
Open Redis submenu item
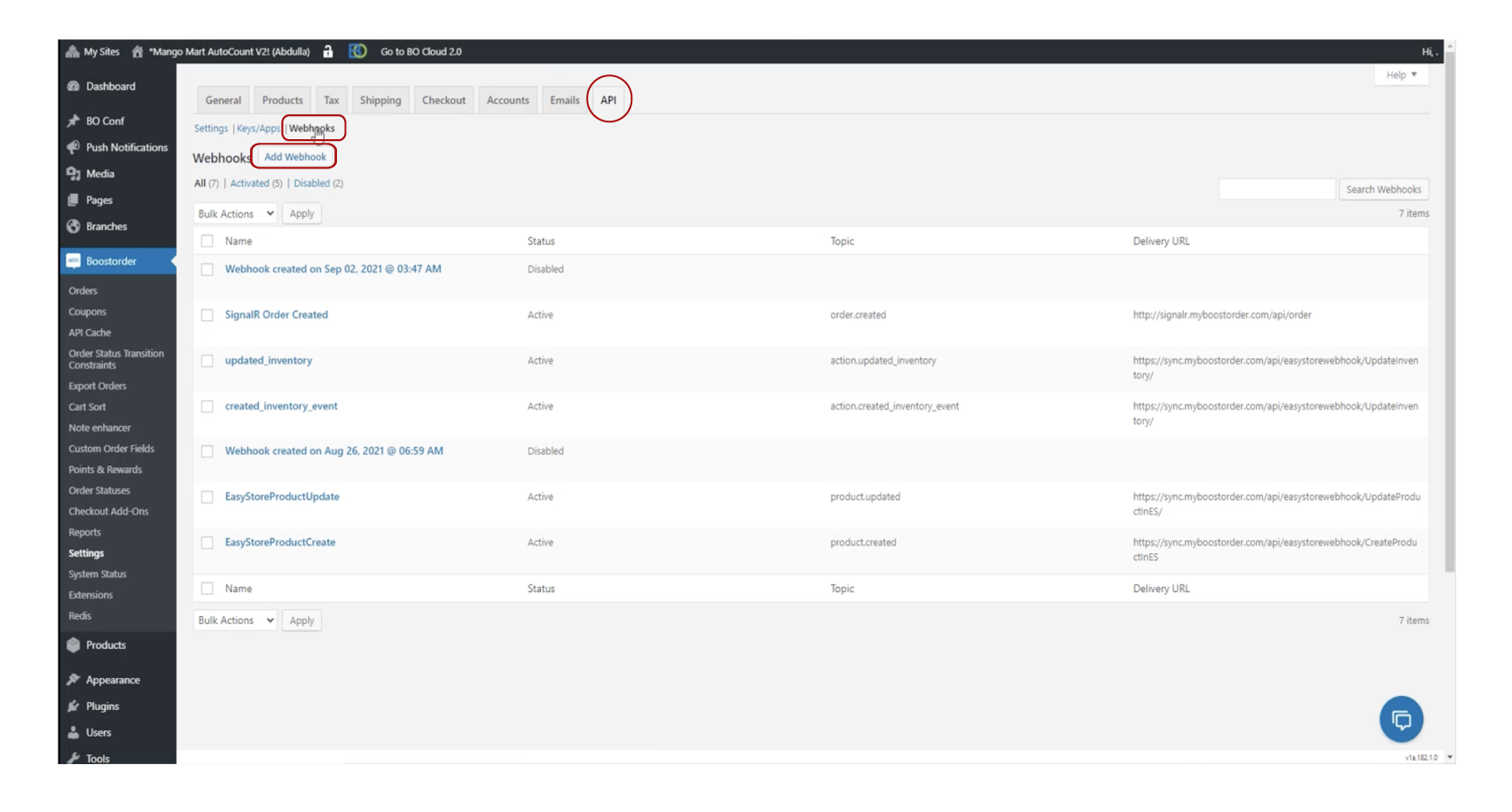tap(80, 616)
